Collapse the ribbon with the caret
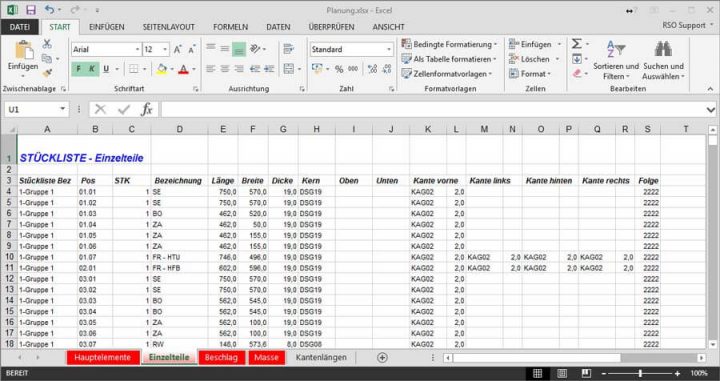720x381 pixels. click(x=710, y=89)
